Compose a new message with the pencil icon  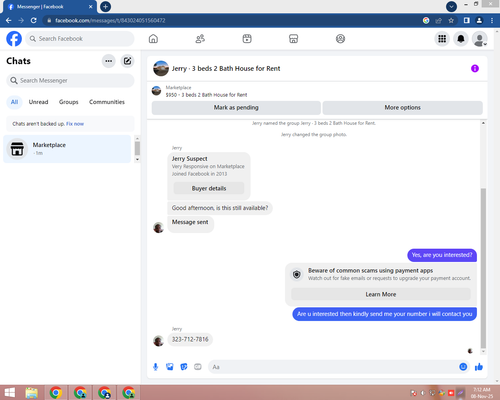point(127,61)
